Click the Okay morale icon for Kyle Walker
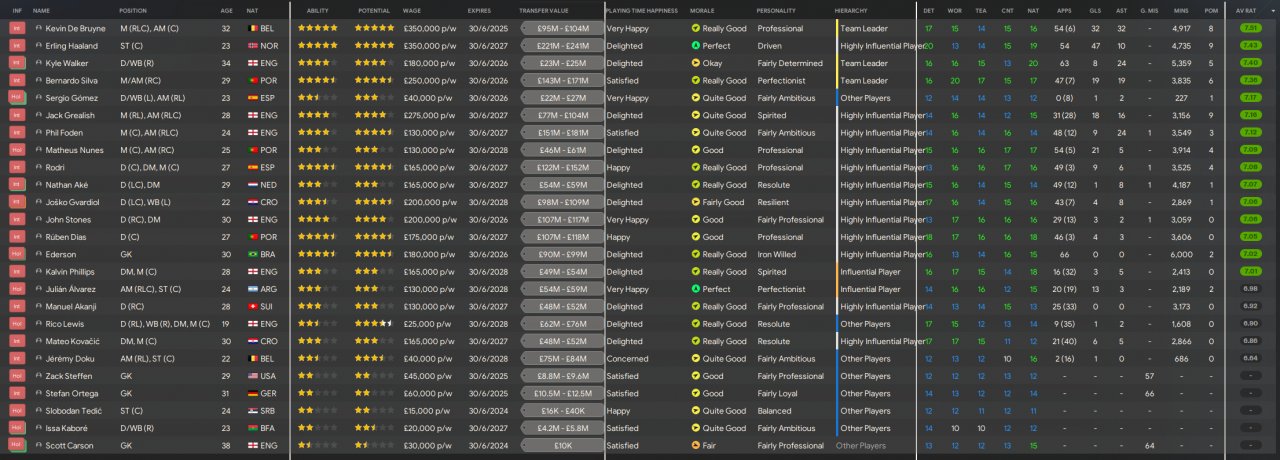Image resolution: width=1280 pixels, height=460 pixels. pyautogui.click(x=696, y=63)
